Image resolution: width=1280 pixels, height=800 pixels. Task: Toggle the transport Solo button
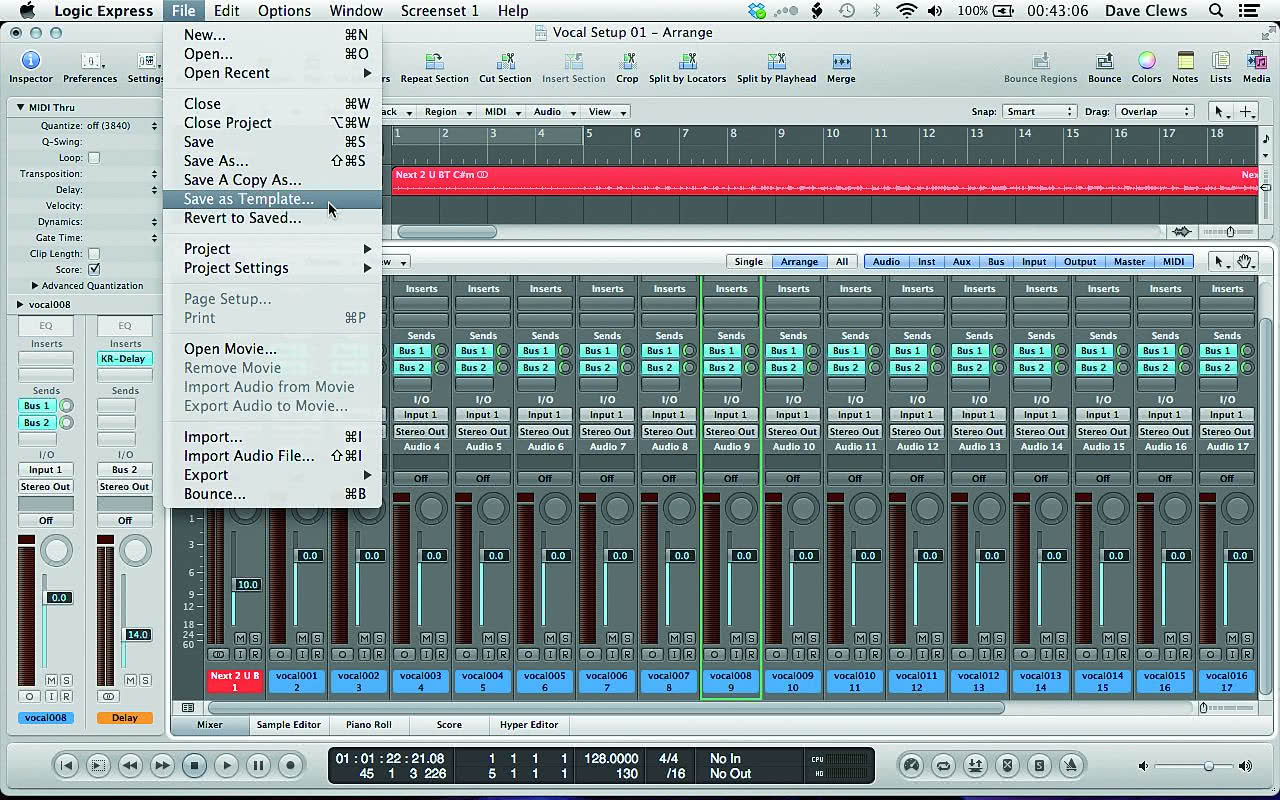(1039, 766)
